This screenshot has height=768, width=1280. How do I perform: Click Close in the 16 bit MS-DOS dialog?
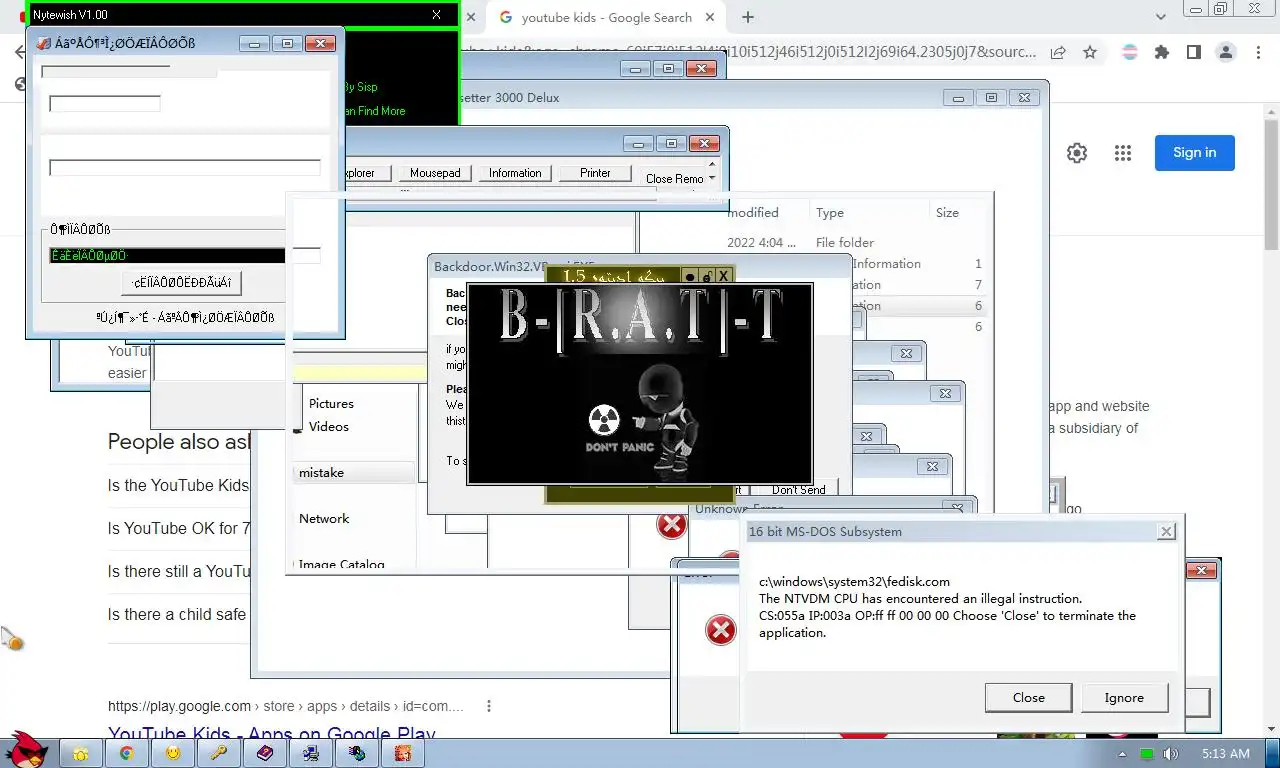pos(1028,698)
